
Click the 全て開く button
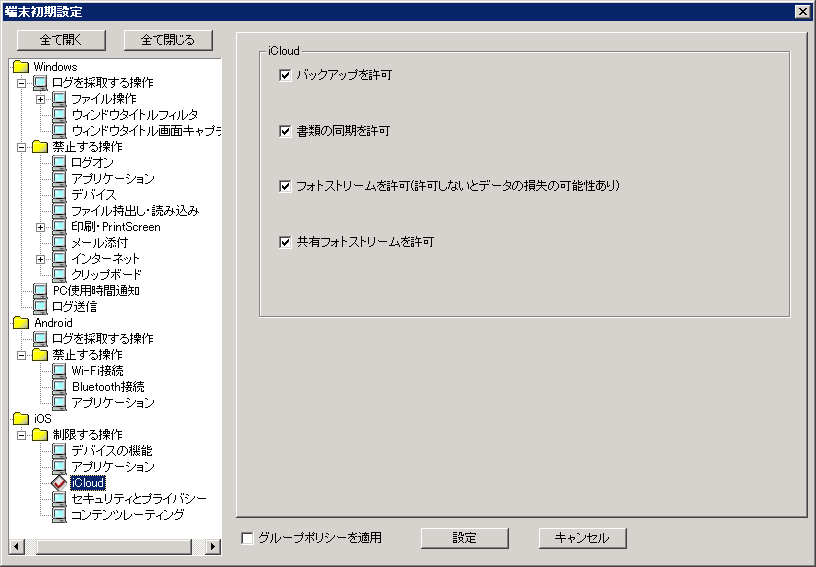62,40
